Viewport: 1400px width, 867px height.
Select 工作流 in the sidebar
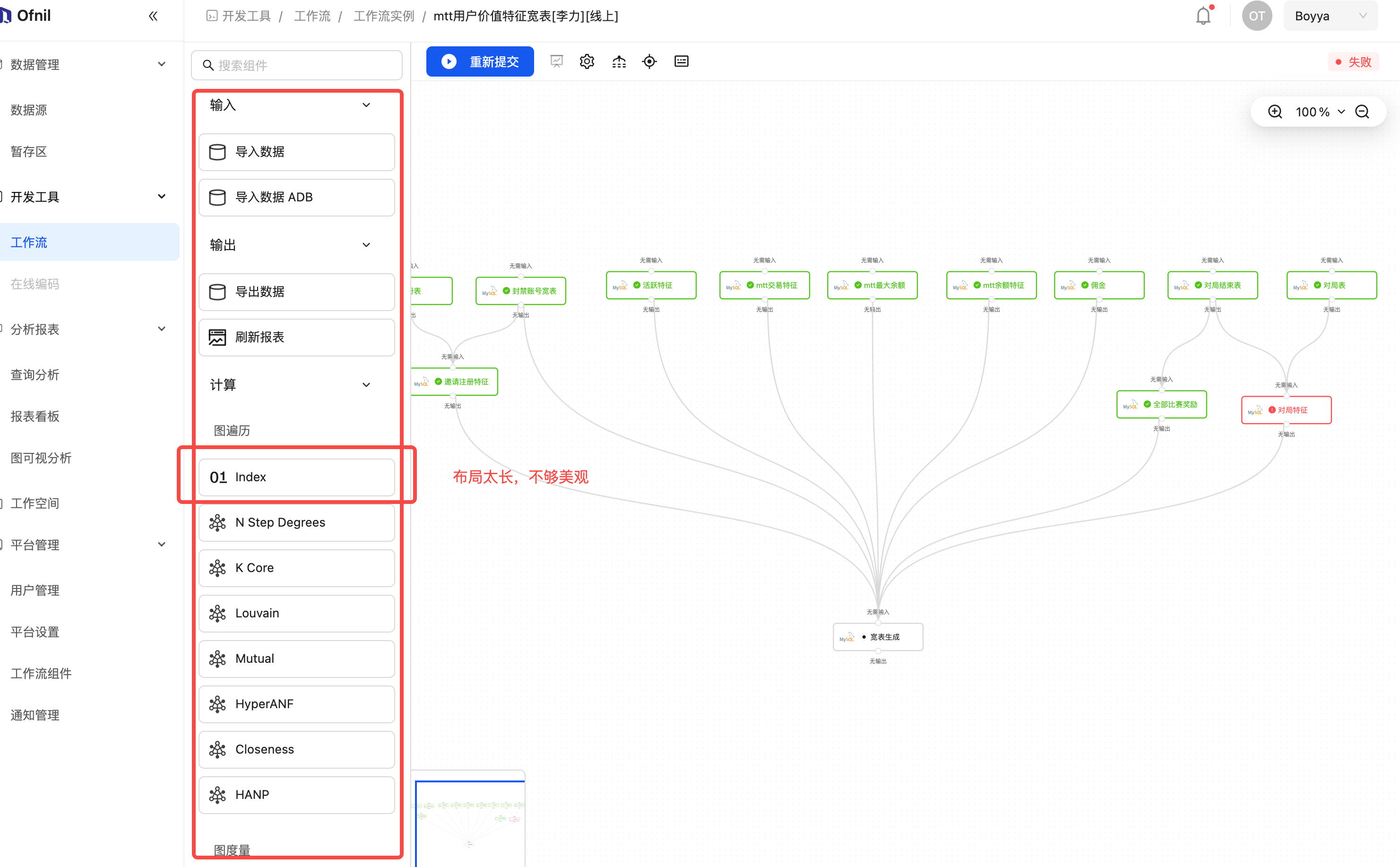pos(89,242)
